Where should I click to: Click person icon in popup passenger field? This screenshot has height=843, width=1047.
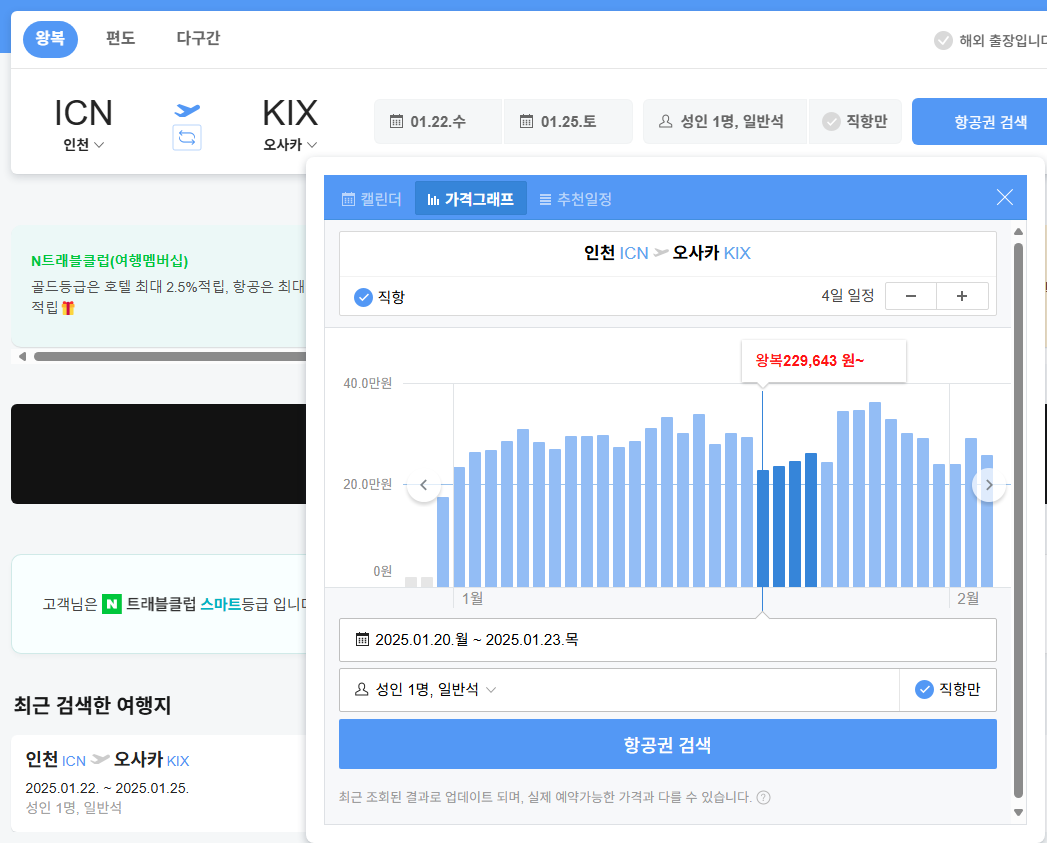tap(361, 689)
